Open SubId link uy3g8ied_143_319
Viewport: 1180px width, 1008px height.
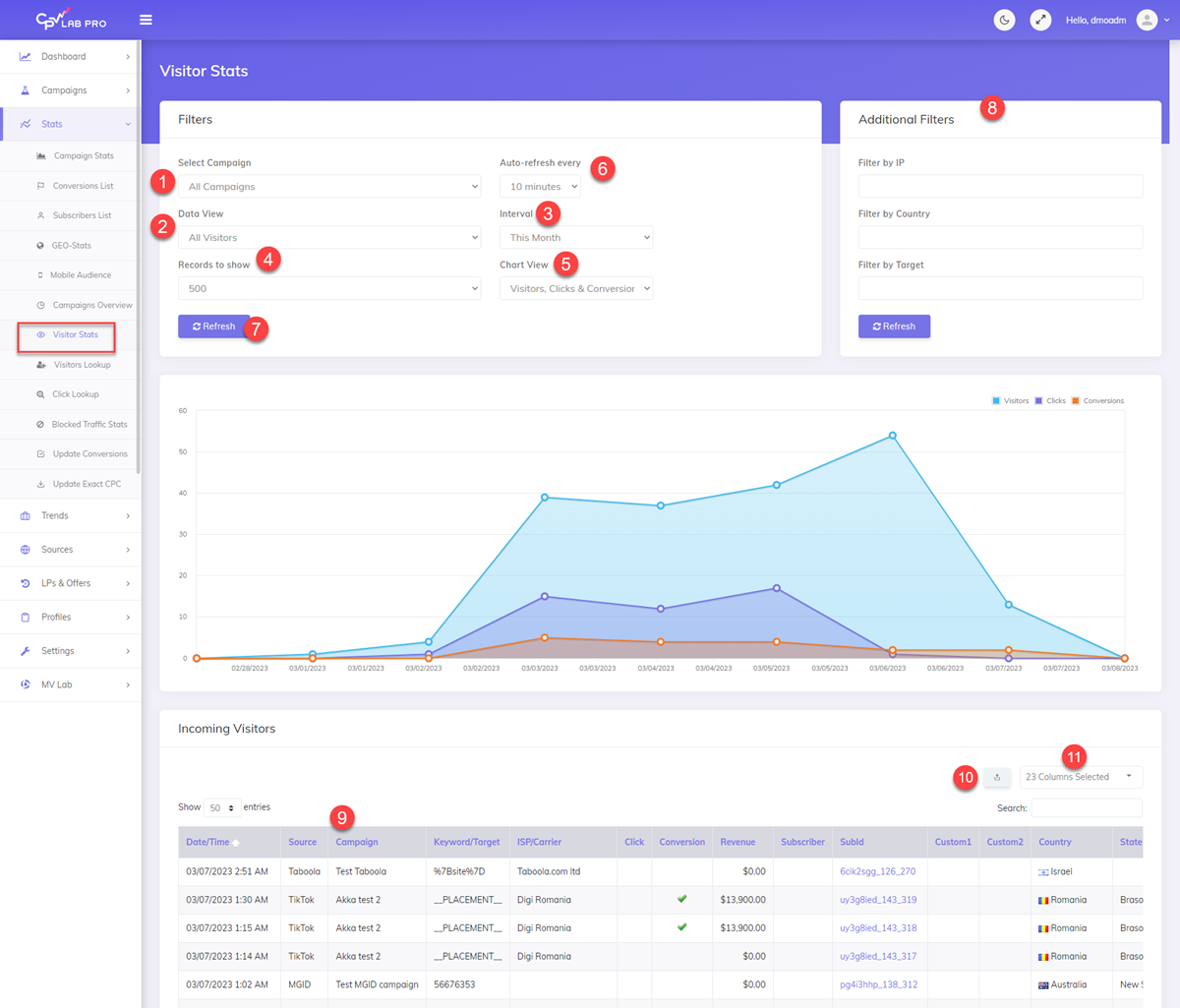coord(877,899)
